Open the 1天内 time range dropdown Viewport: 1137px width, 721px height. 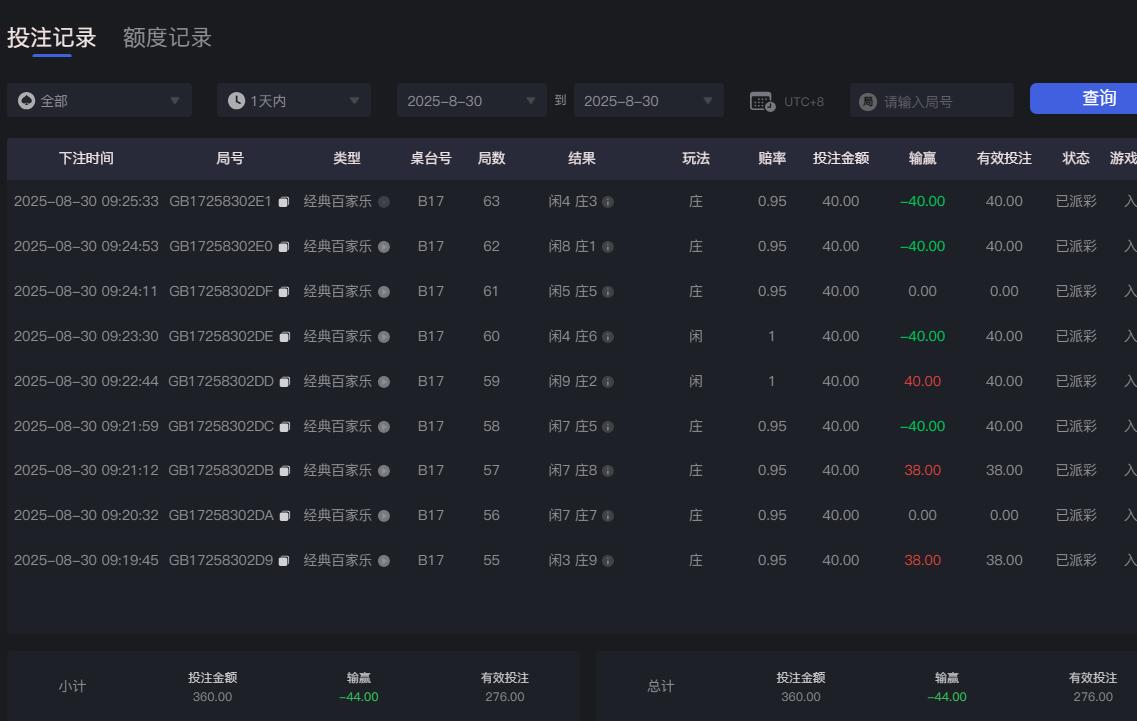tap(293, 99)
